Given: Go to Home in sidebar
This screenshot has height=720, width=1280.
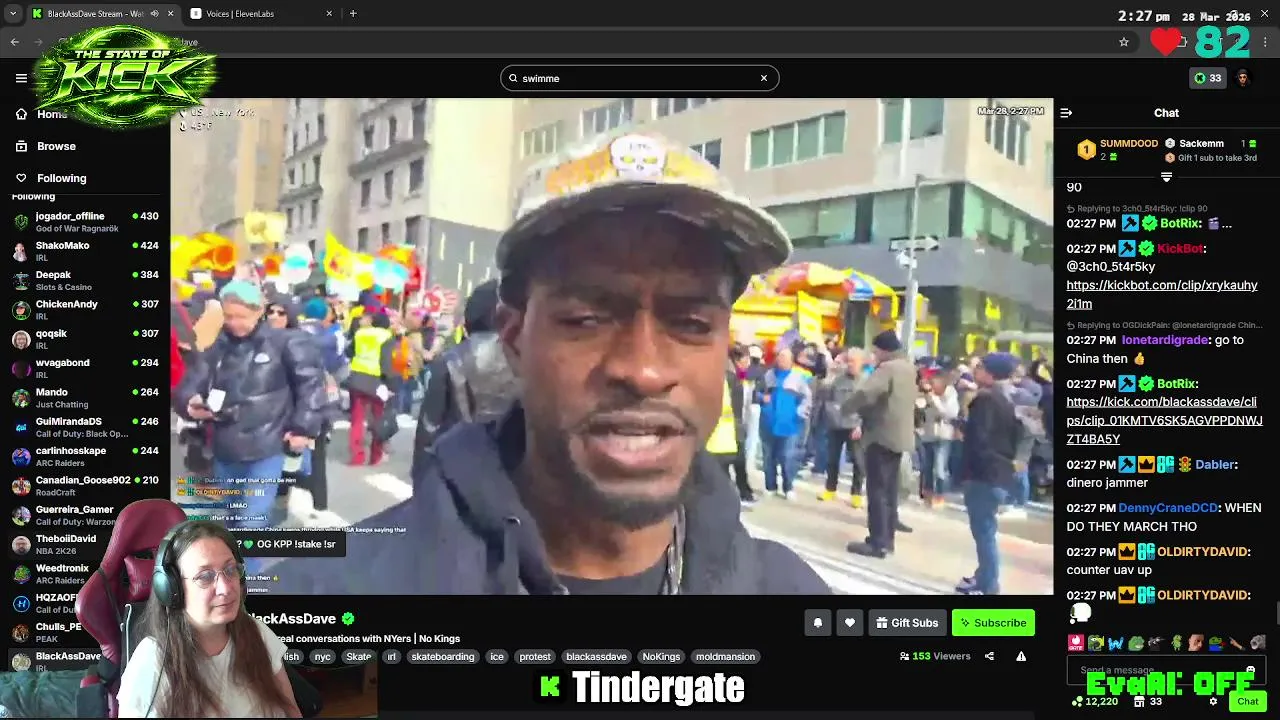Looking at the screenshot, I should [41, 114].
